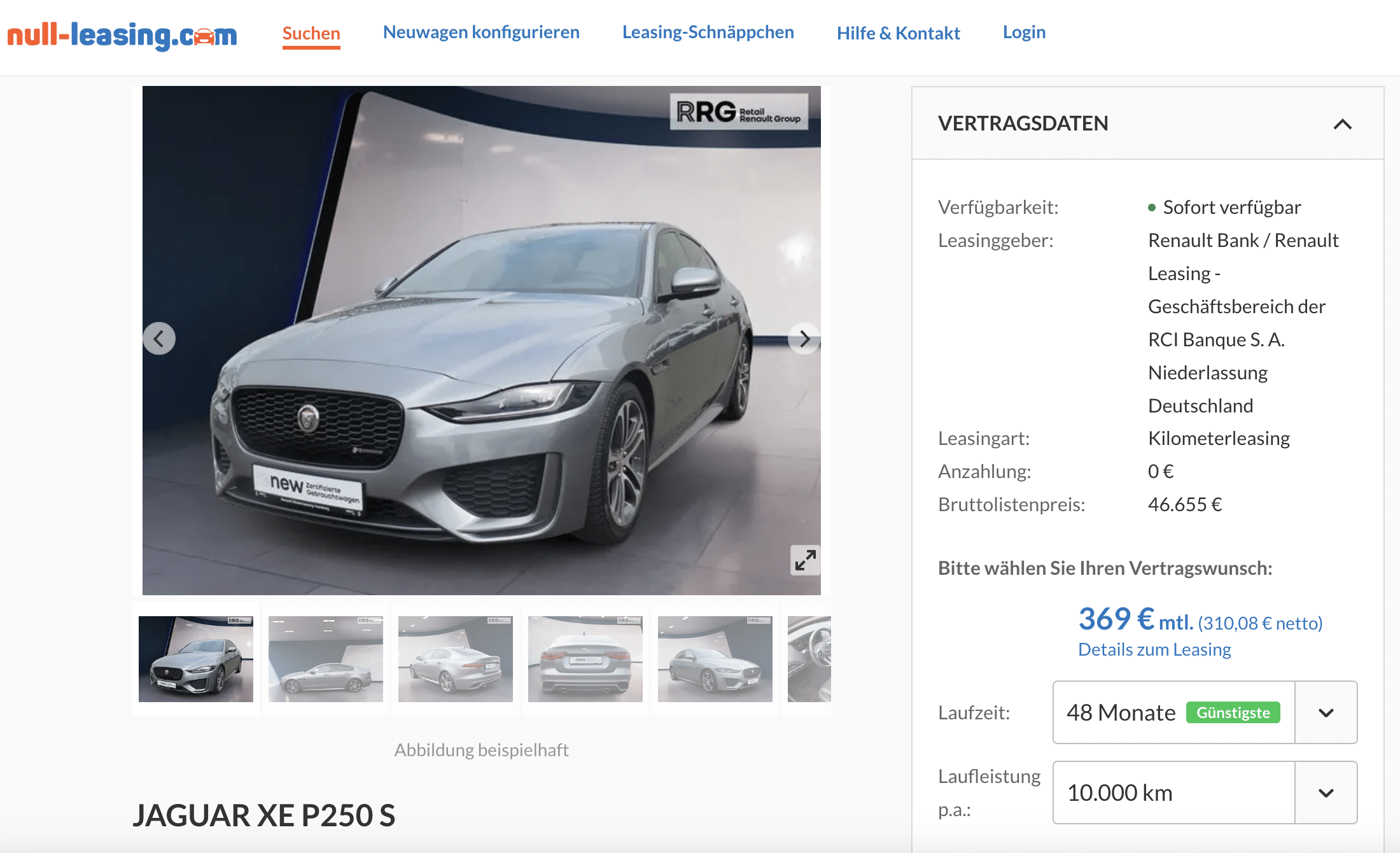This screenshot has width=1400, height=853.
Task: Open the Laufzeit dropdown arrow
Action: coord(1326,712)
